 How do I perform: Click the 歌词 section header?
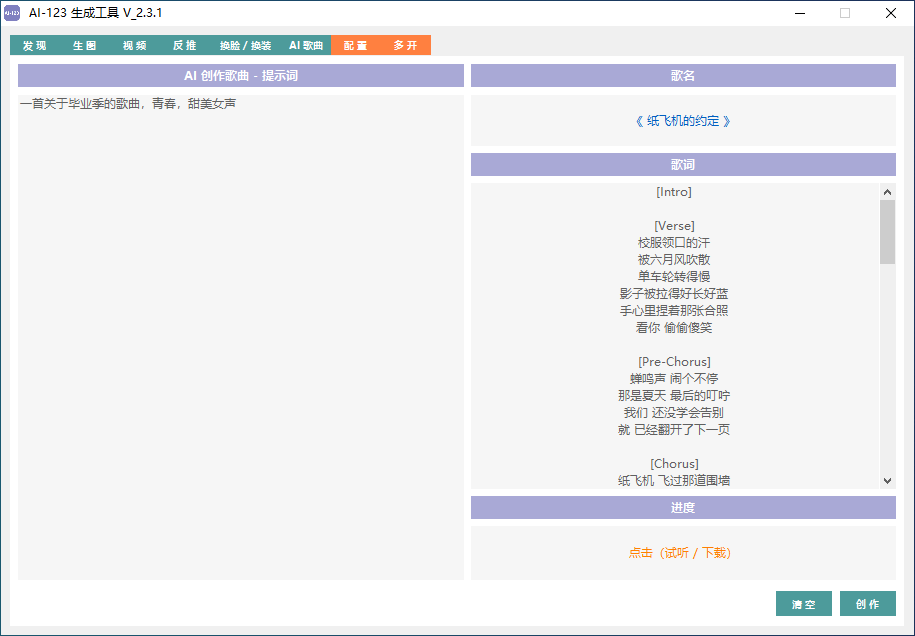click(683, 165)
